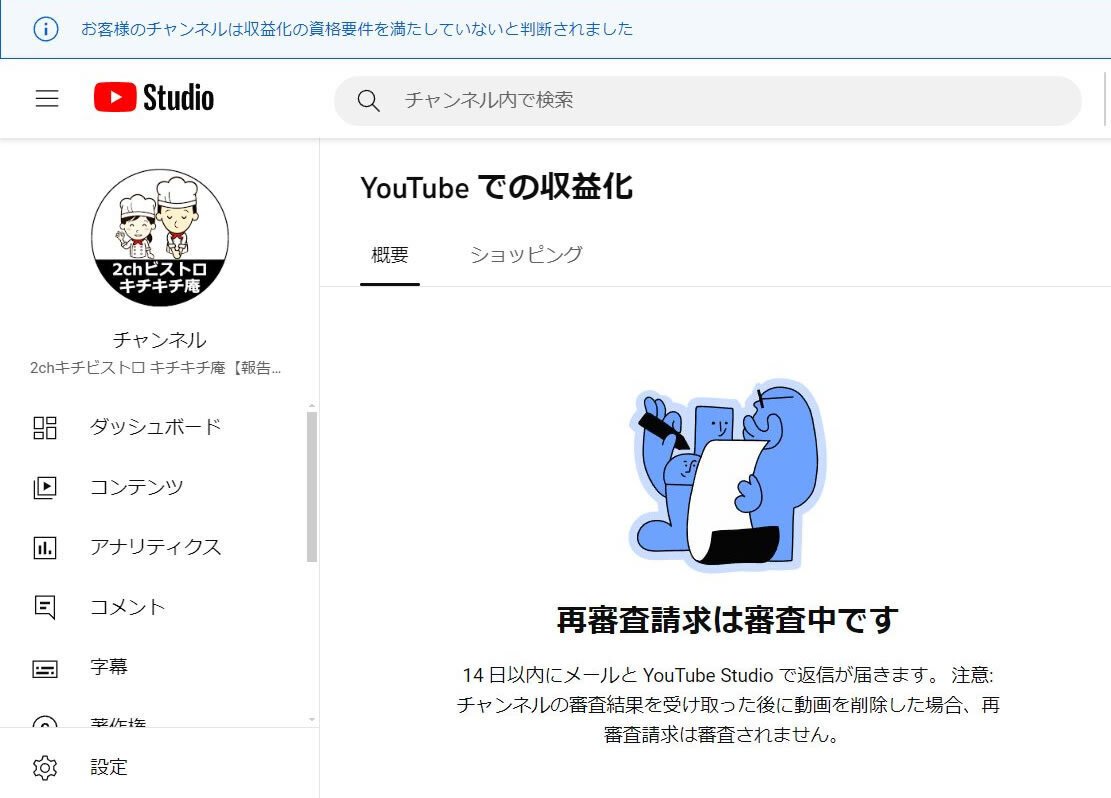Click the info icon in the banner

(x=46, y=29)
